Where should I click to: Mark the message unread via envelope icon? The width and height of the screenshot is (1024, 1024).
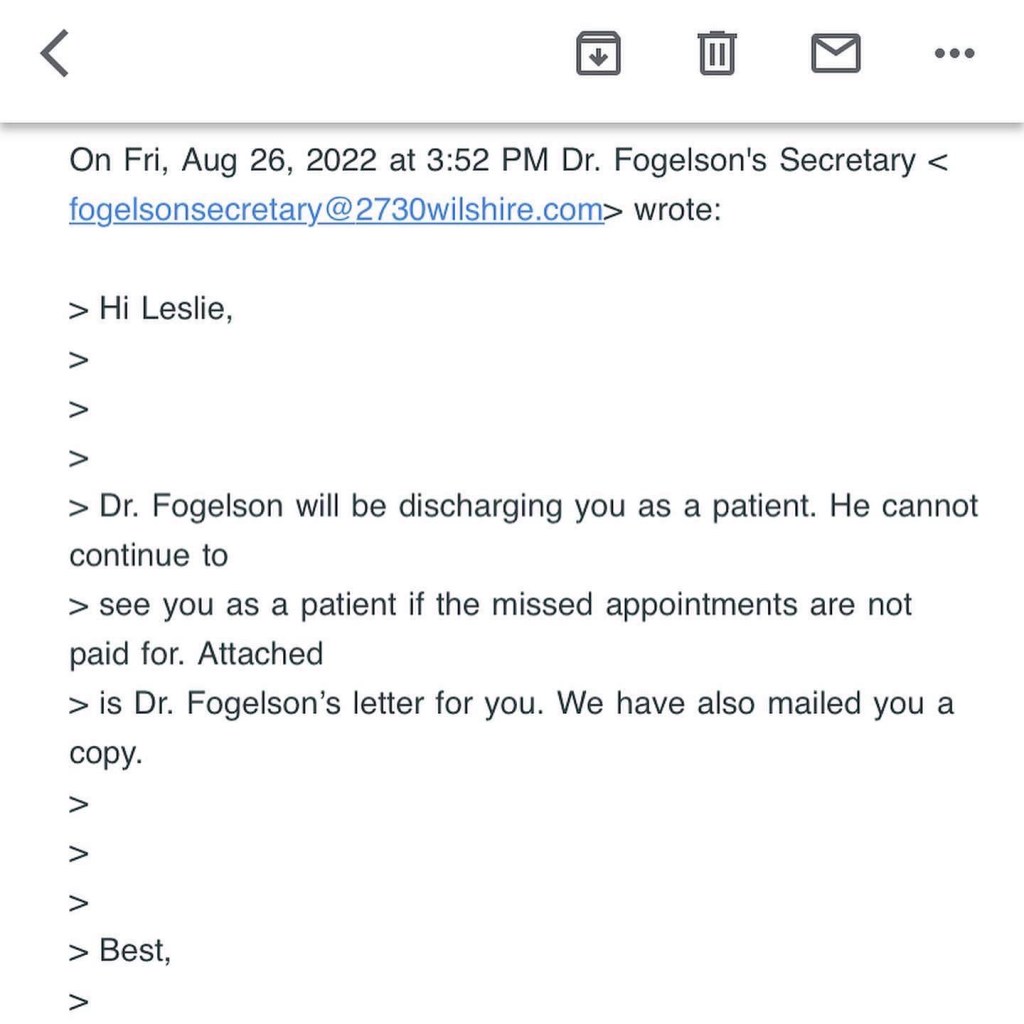(835, 53)
